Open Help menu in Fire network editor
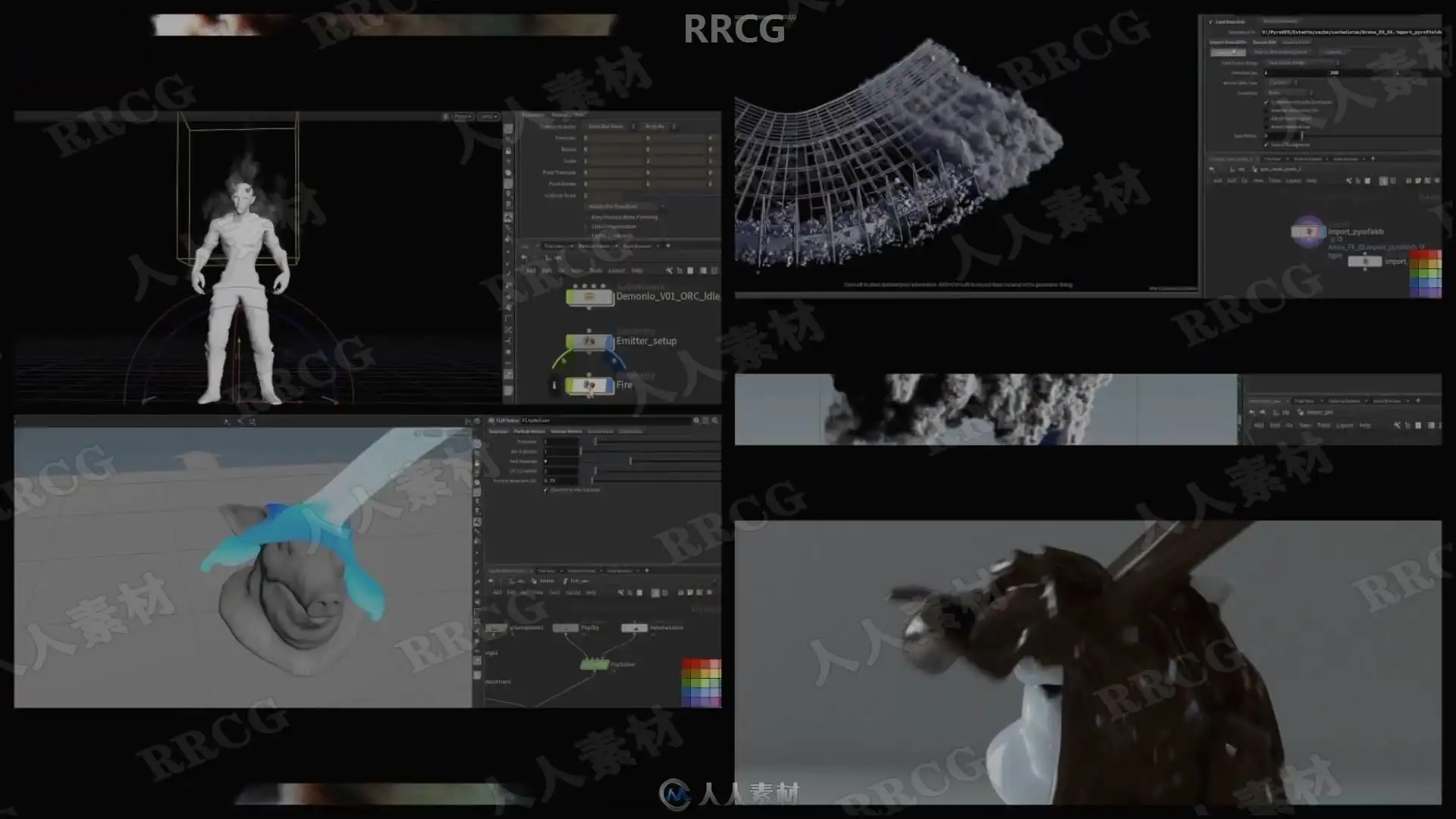The width and height of the screenshot is (1456, 819). (637, 271)
